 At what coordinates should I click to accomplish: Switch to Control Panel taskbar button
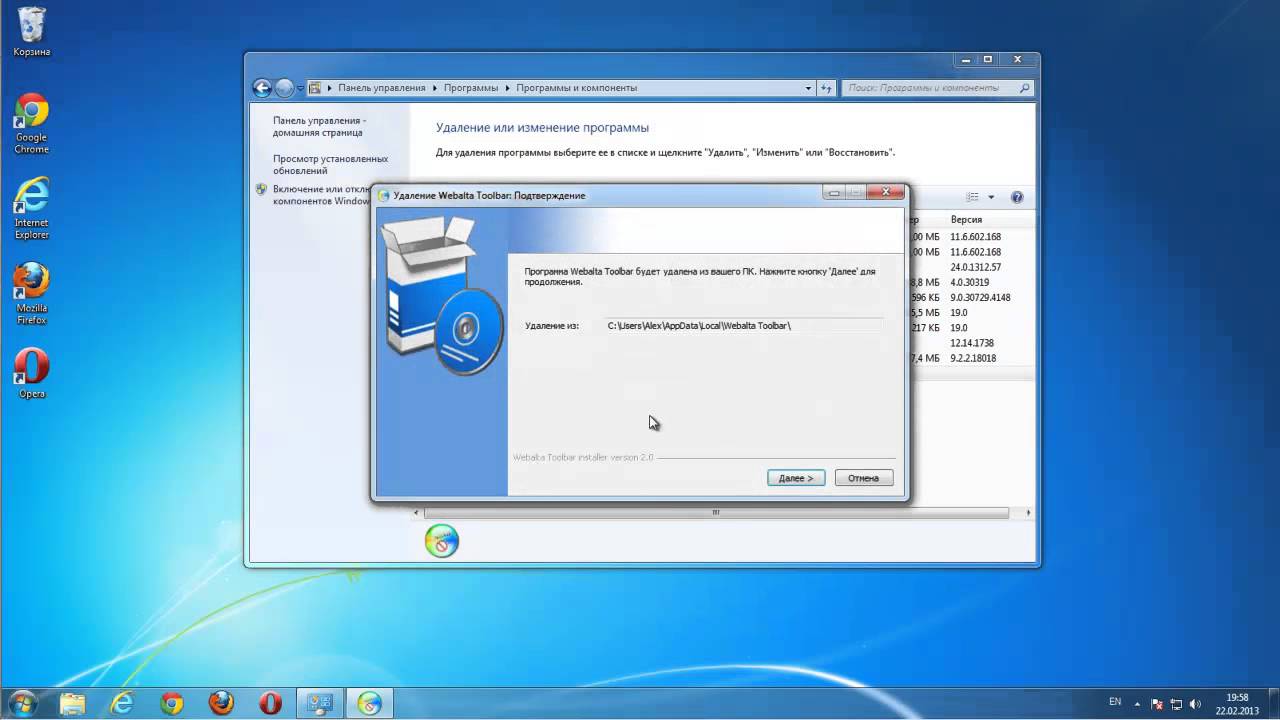pos(320,703)
